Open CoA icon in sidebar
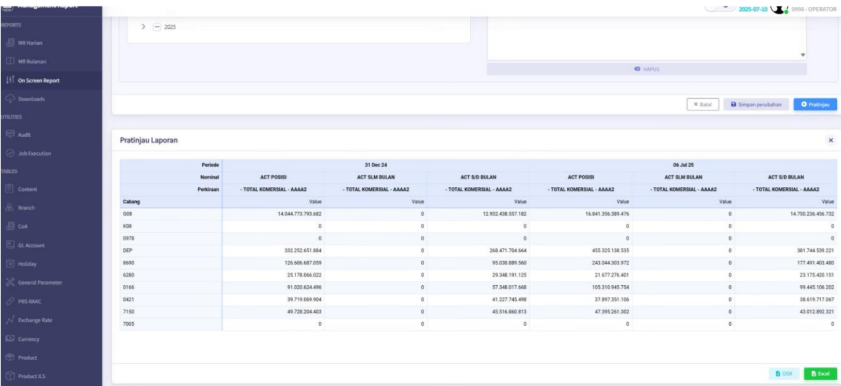Viewport: 841px width, 386px height. (x=10, y=226)
